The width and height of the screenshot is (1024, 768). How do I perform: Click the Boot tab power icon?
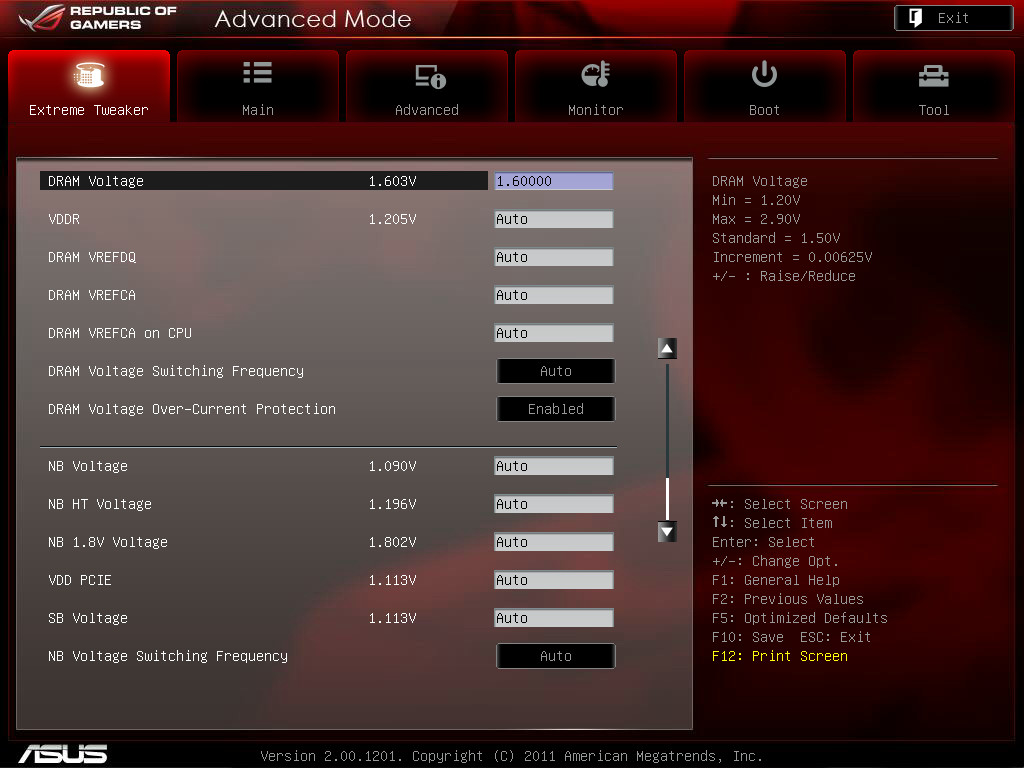(764, 74)
